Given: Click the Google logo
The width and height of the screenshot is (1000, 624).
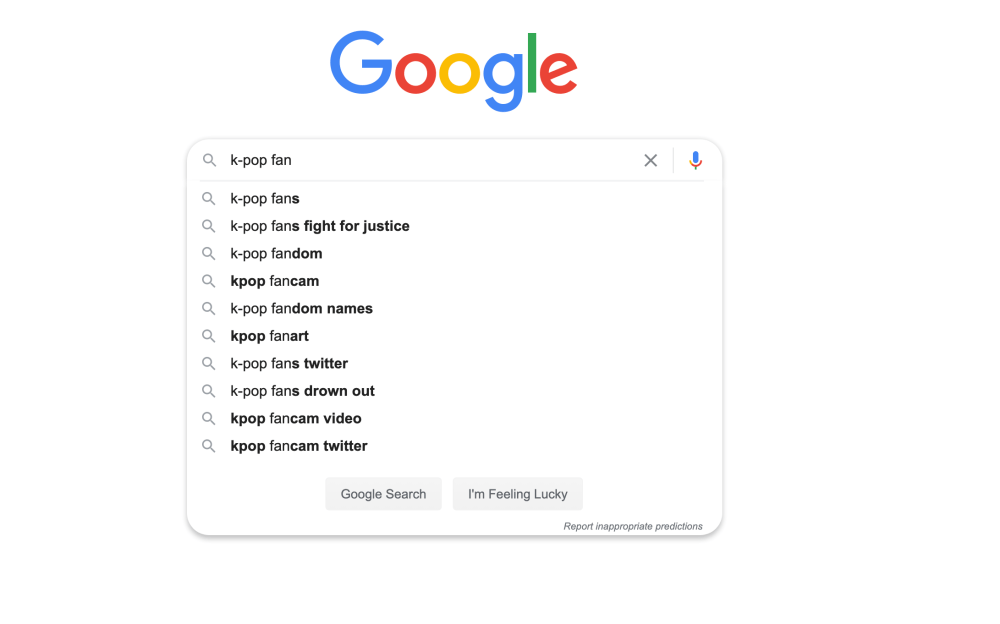Looking at the screenshot, I should point(453,68).
